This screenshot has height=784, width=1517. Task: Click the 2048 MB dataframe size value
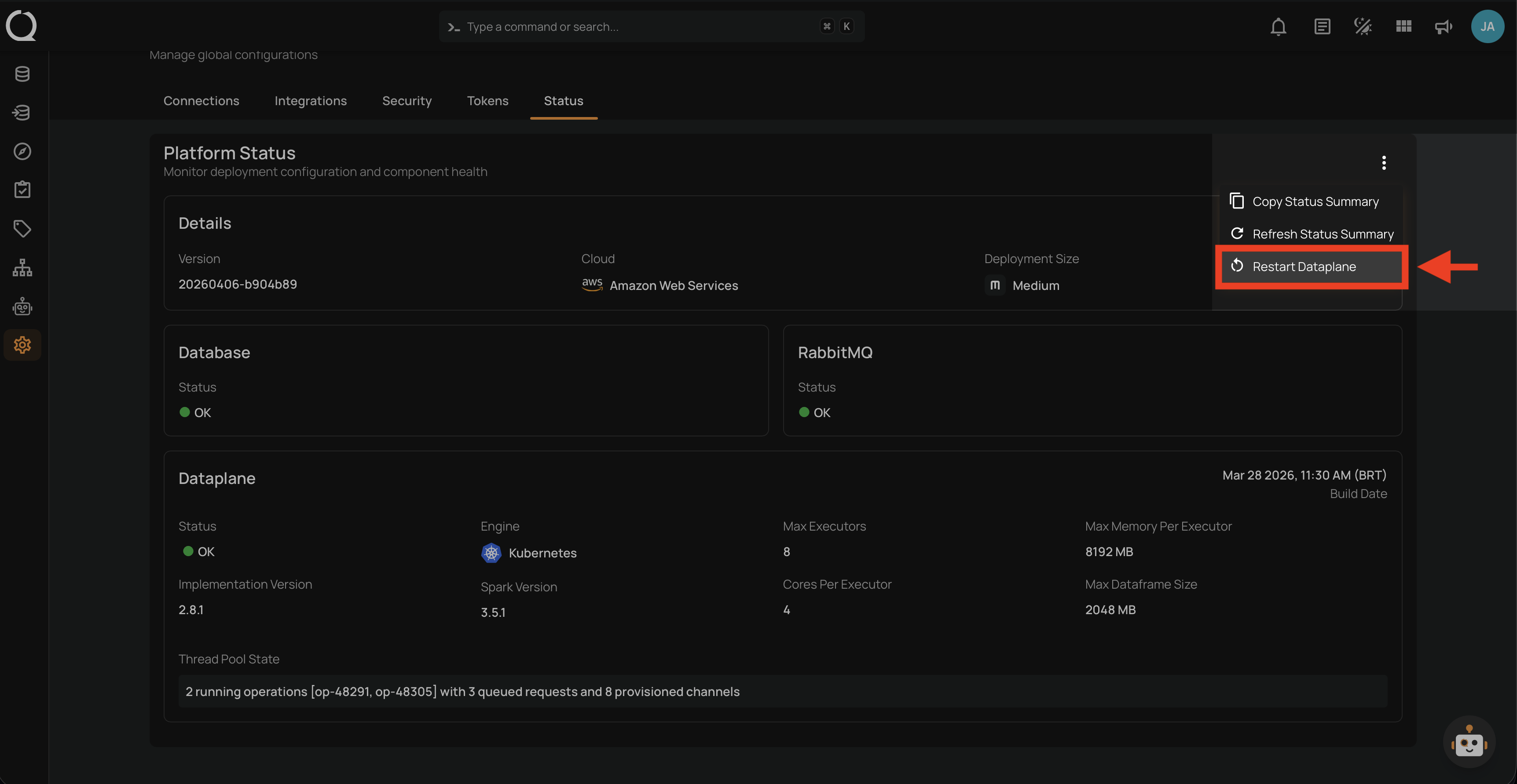1110,610
